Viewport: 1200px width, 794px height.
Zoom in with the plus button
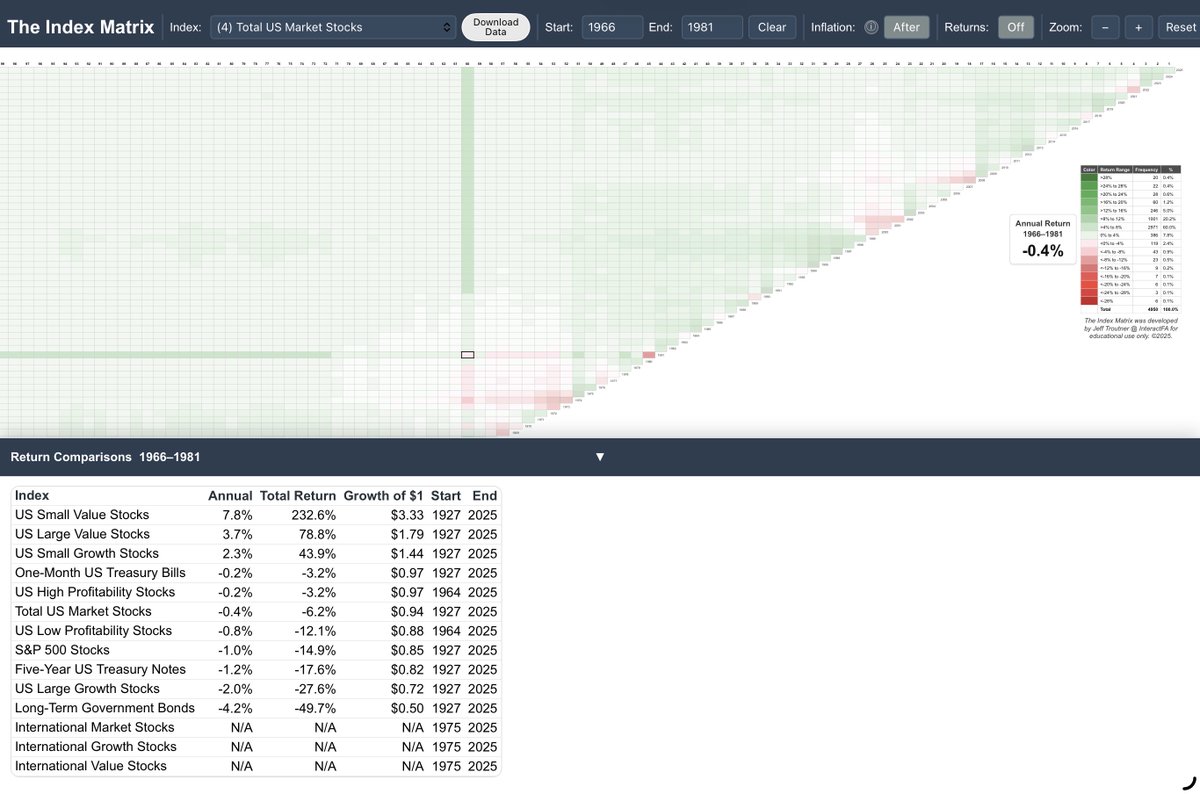[1138, 27]
